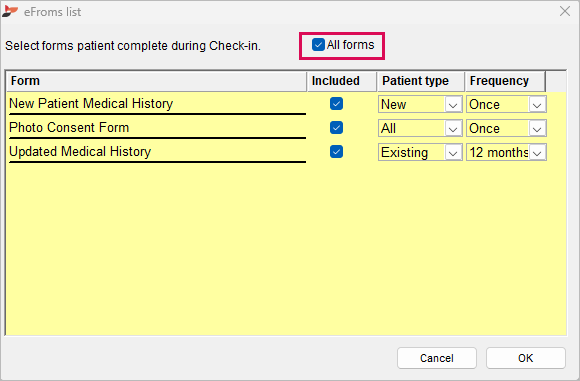Click the app logo icon in title bar
Image resolution: width=580 pixels, height=381 pixels.
coord(10,11)
